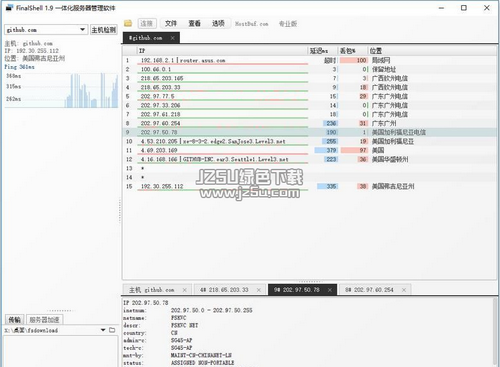Sort by the 延迟ms column header
The width and height of the screenshot is (500, 367).
[x=322, y=51]
